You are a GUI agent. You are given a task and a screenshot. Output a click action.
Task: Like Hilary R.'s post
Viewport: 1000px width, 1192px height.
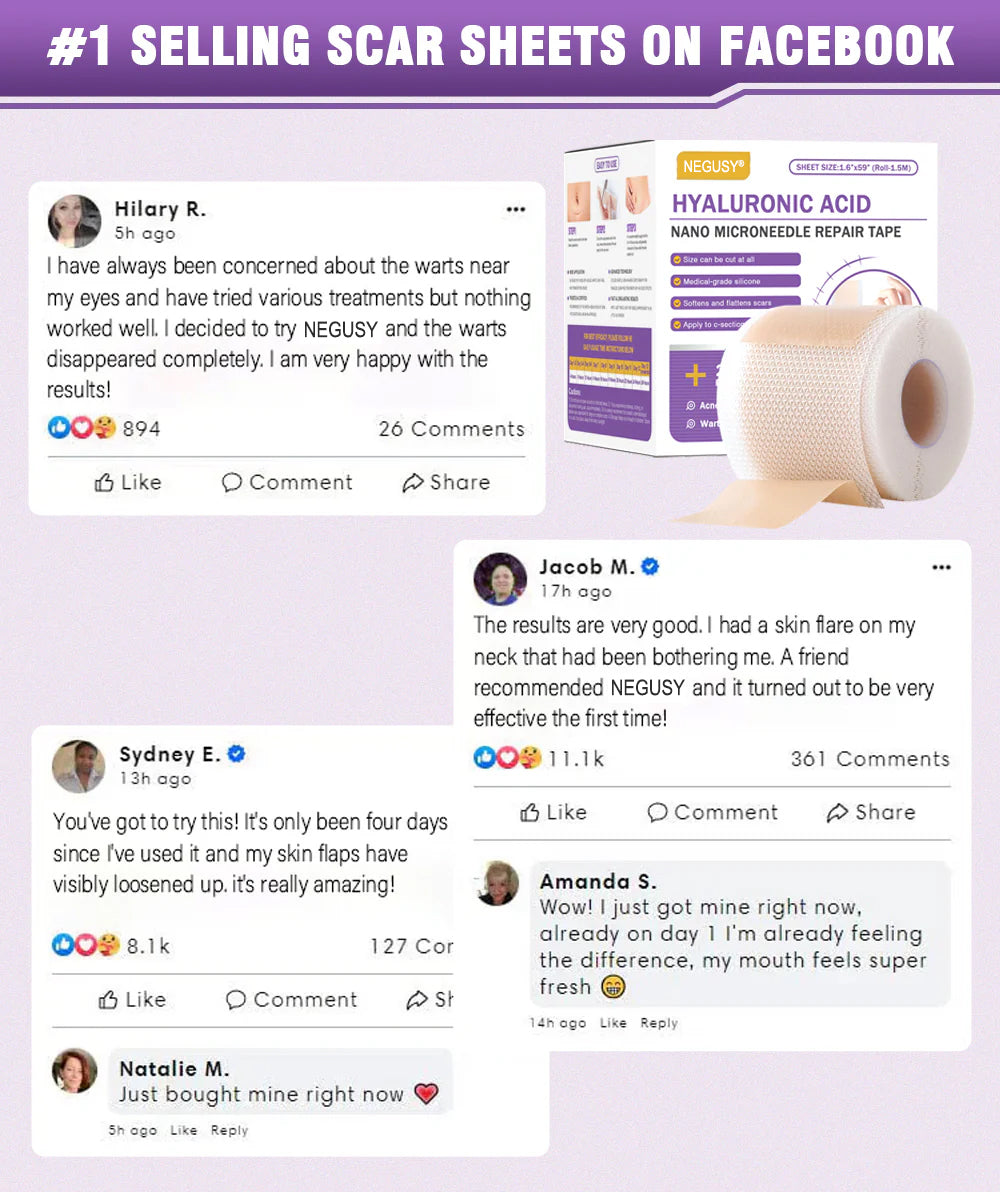pos(128,482)
